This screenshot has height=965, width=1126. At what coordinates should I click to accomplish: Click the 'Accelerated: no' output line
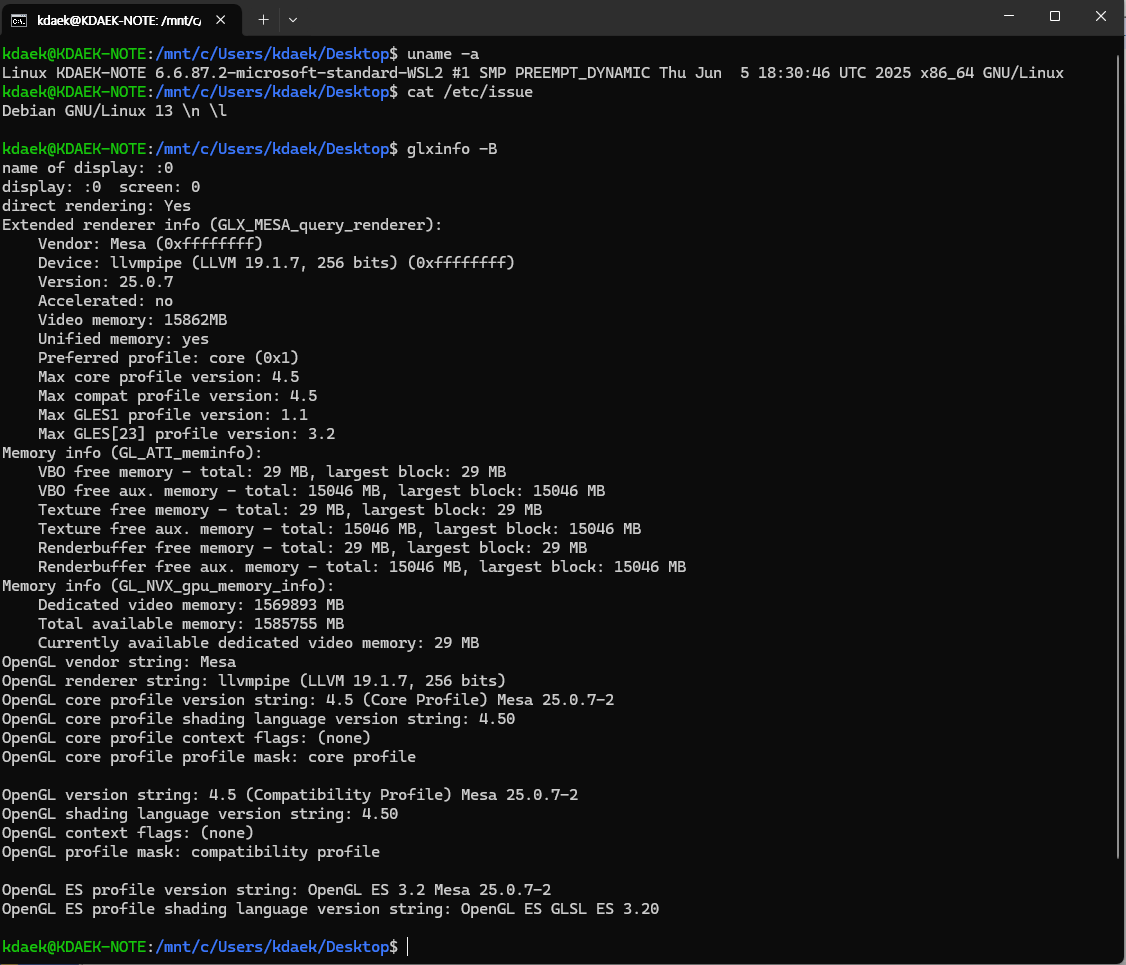click(106, 301)
